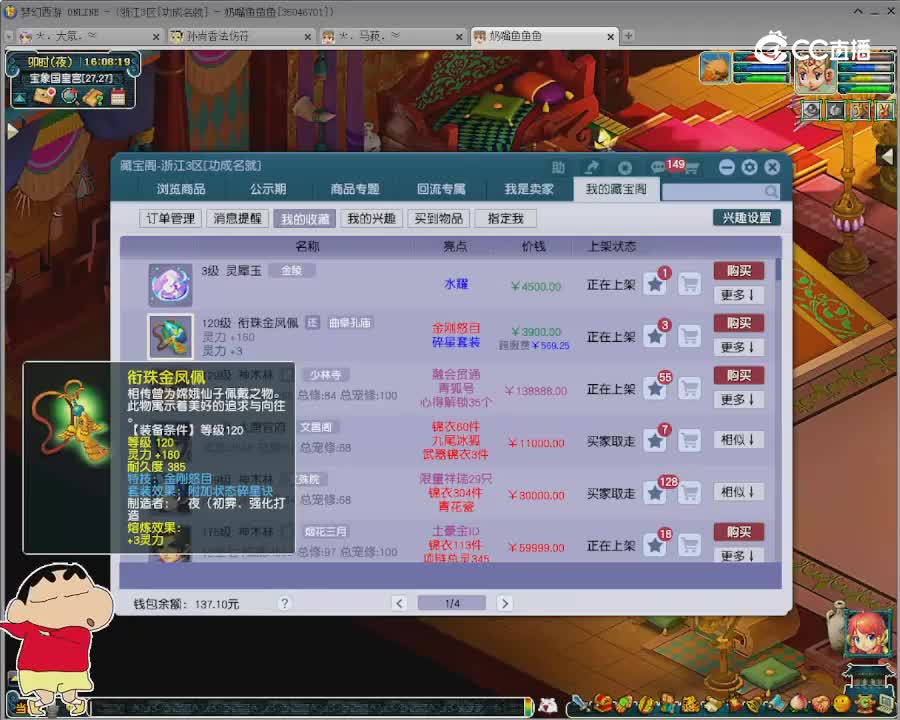Expand 更多 in the ¥59999.00 row
900x720 pixels.
click(739, 555)
